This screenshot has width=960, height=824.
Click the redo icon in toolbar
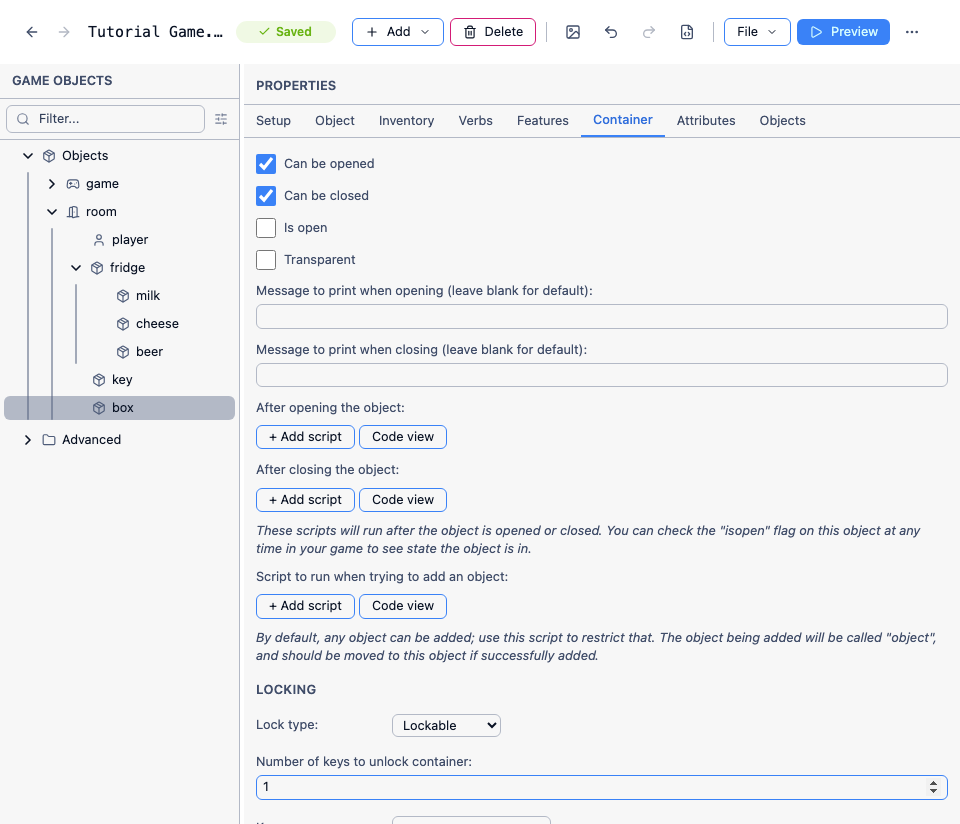click(649, 32)
